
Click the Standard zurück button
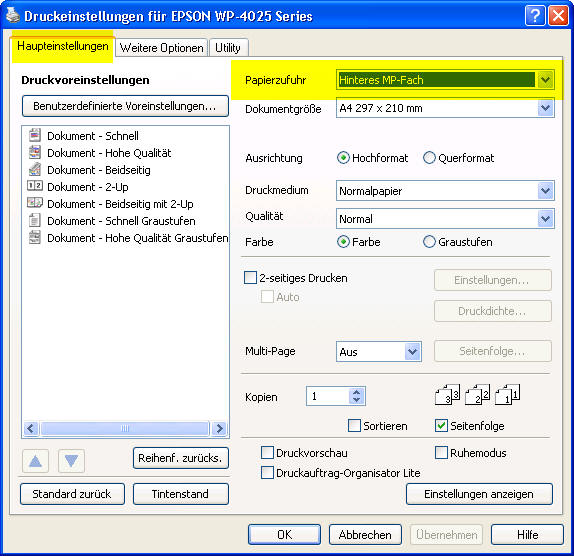[72, 494]
